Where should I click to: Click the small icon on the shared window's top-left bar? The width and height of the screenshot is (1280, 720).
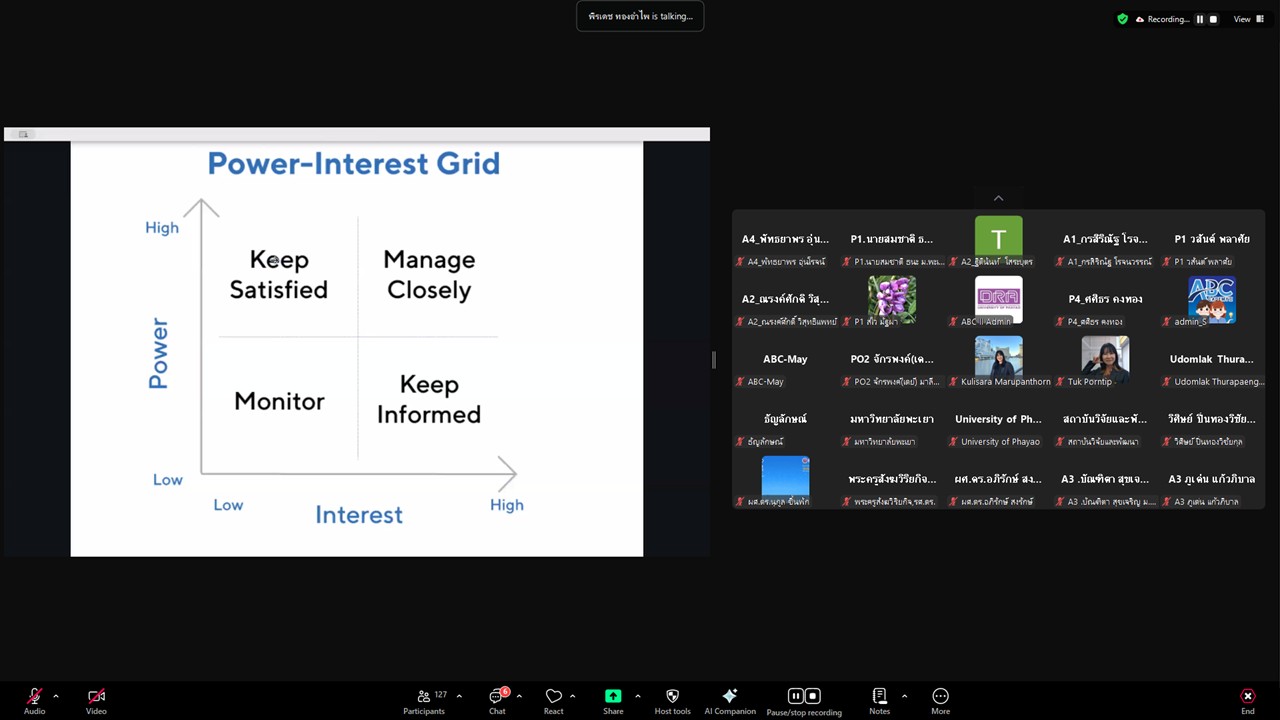(x=23, y=134)
